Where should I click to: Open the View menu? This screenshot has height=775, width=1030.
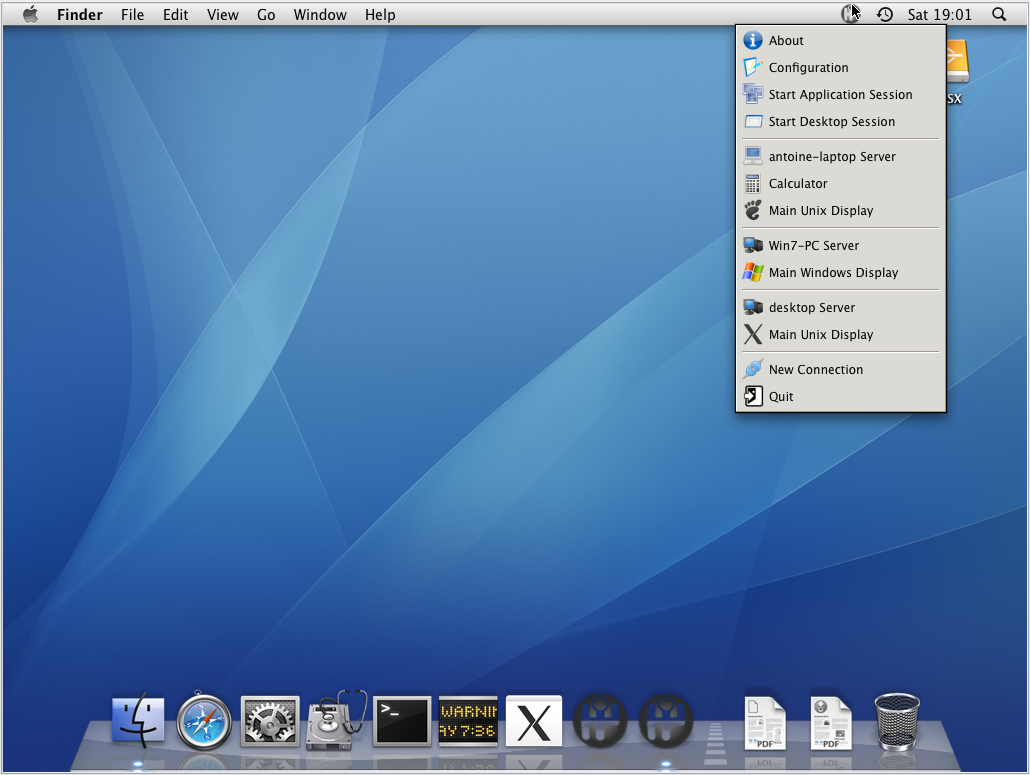point(223,14)
